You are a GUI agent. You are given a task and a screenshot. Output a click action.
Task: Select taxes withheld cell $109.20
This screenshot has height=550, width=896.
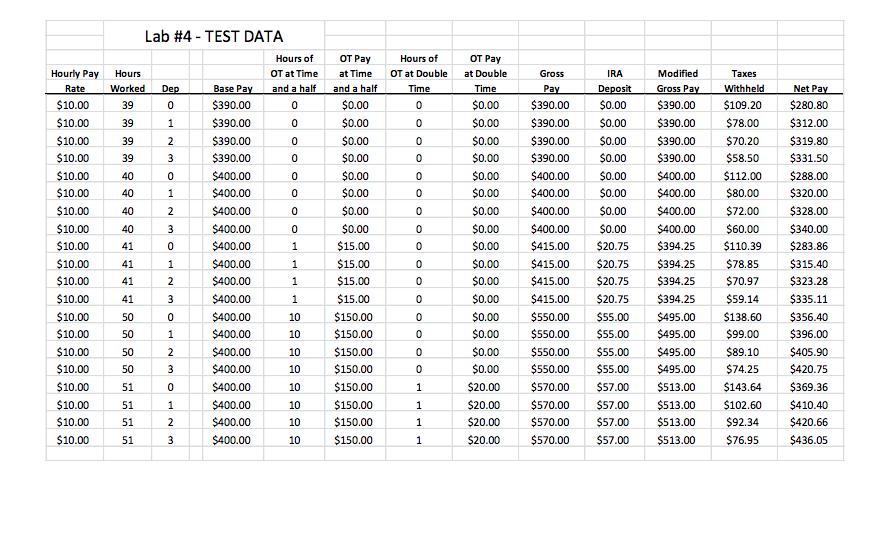click(742, 105)
